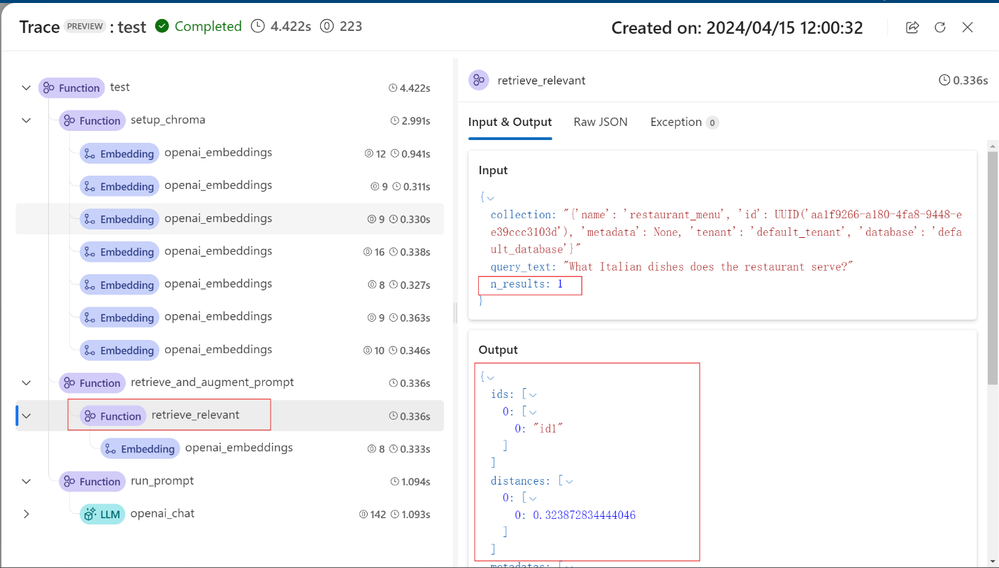This screenshot has height=568, width=999.
Task: Collapse the nested 0 array under ids
Action: point(533,412)
